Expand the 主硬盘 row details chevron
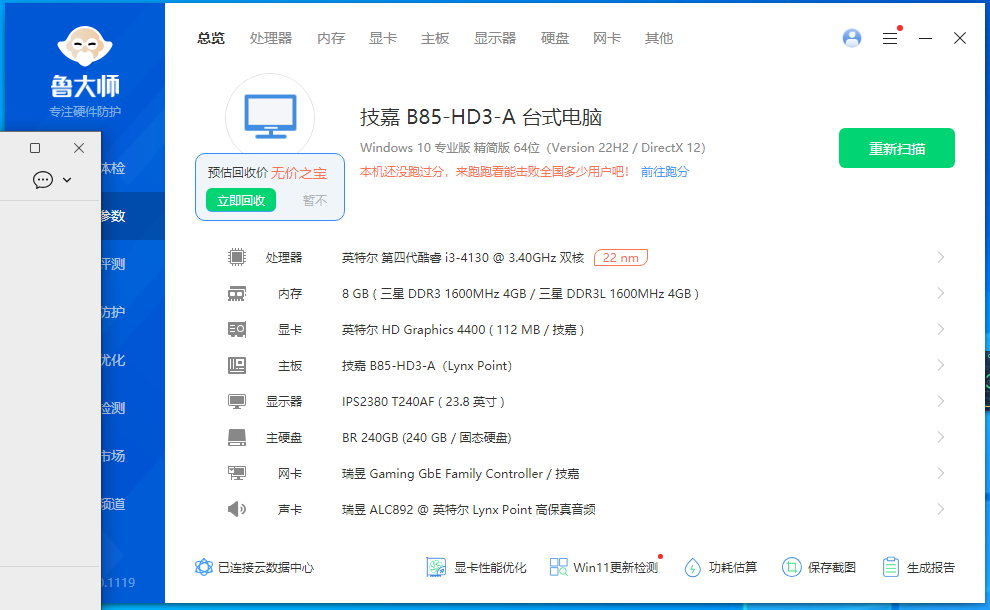This screenshot has height=610, width=990. (x=940, y=437)
